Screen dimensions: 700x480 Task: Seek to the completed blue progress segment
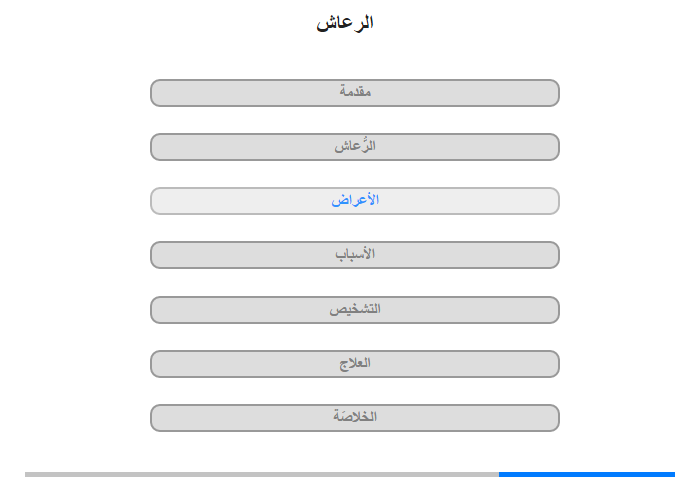click(586, 474)
